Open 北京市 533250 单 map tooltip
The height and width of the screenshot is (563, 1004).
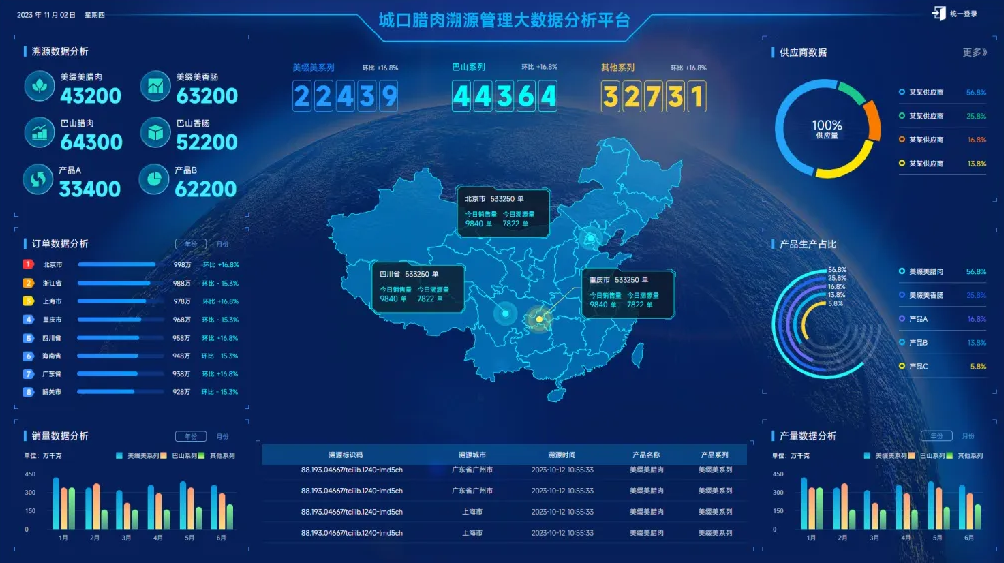pos(503,212)
